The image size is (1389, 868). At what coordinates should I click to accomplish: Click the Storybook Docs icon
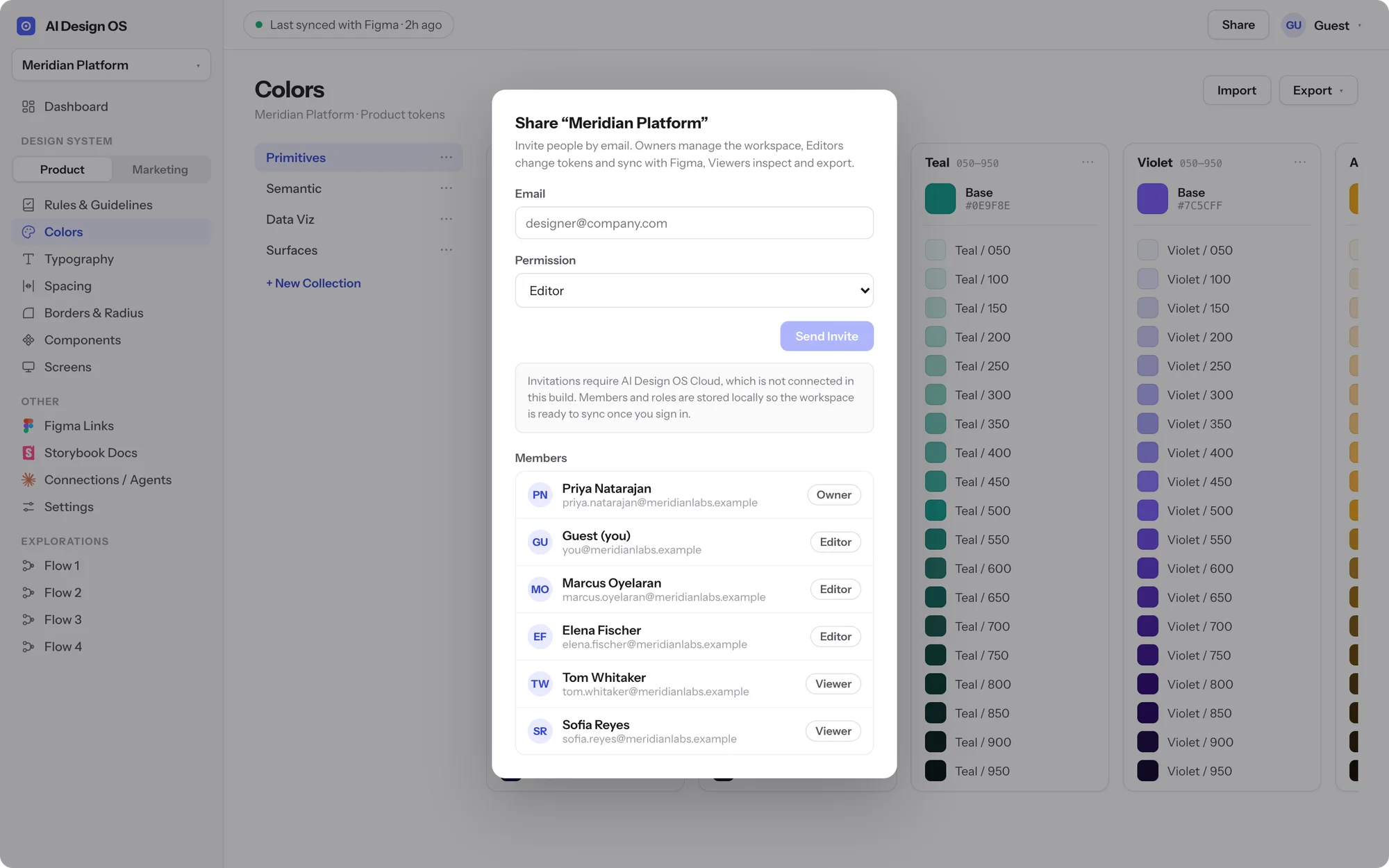[x=28, y=453]
